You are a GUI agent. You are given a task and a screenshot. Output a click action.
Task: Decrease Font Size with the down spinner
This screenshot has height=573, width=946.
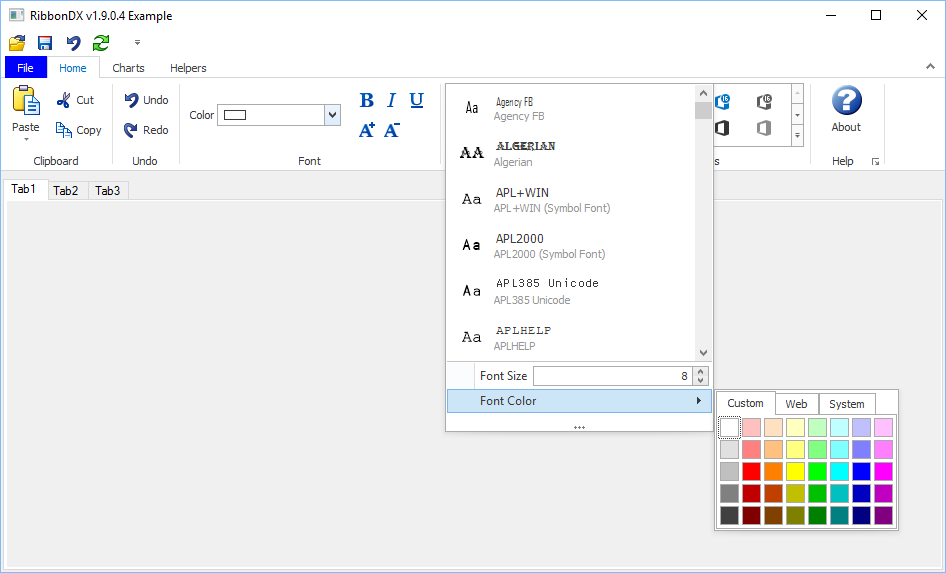pos(700,380)
